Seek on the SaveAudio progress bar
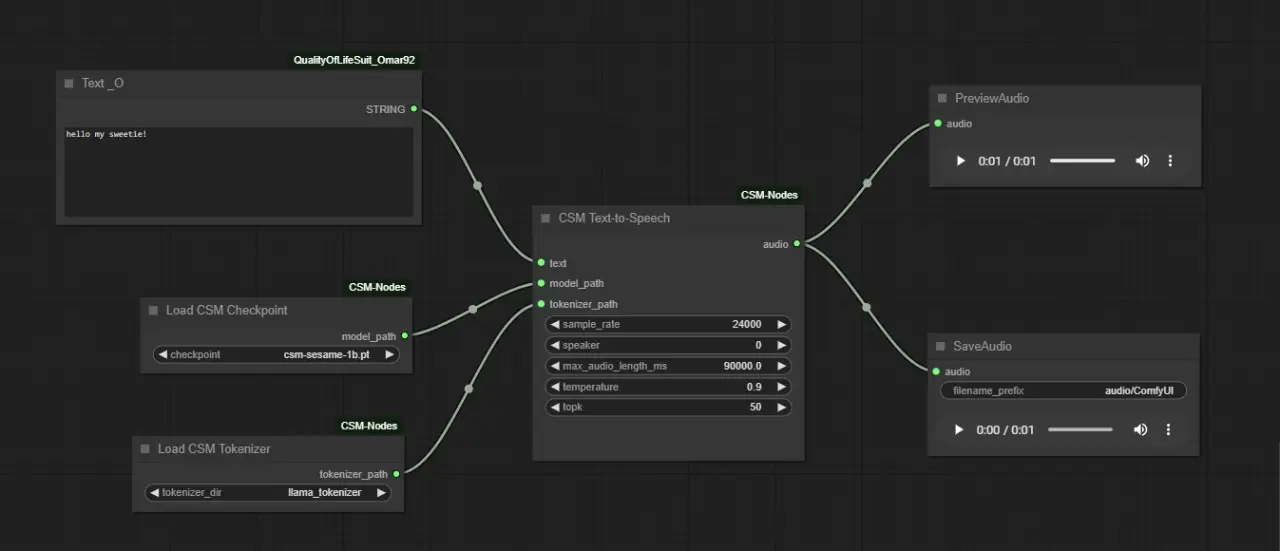 [1080, 430]
